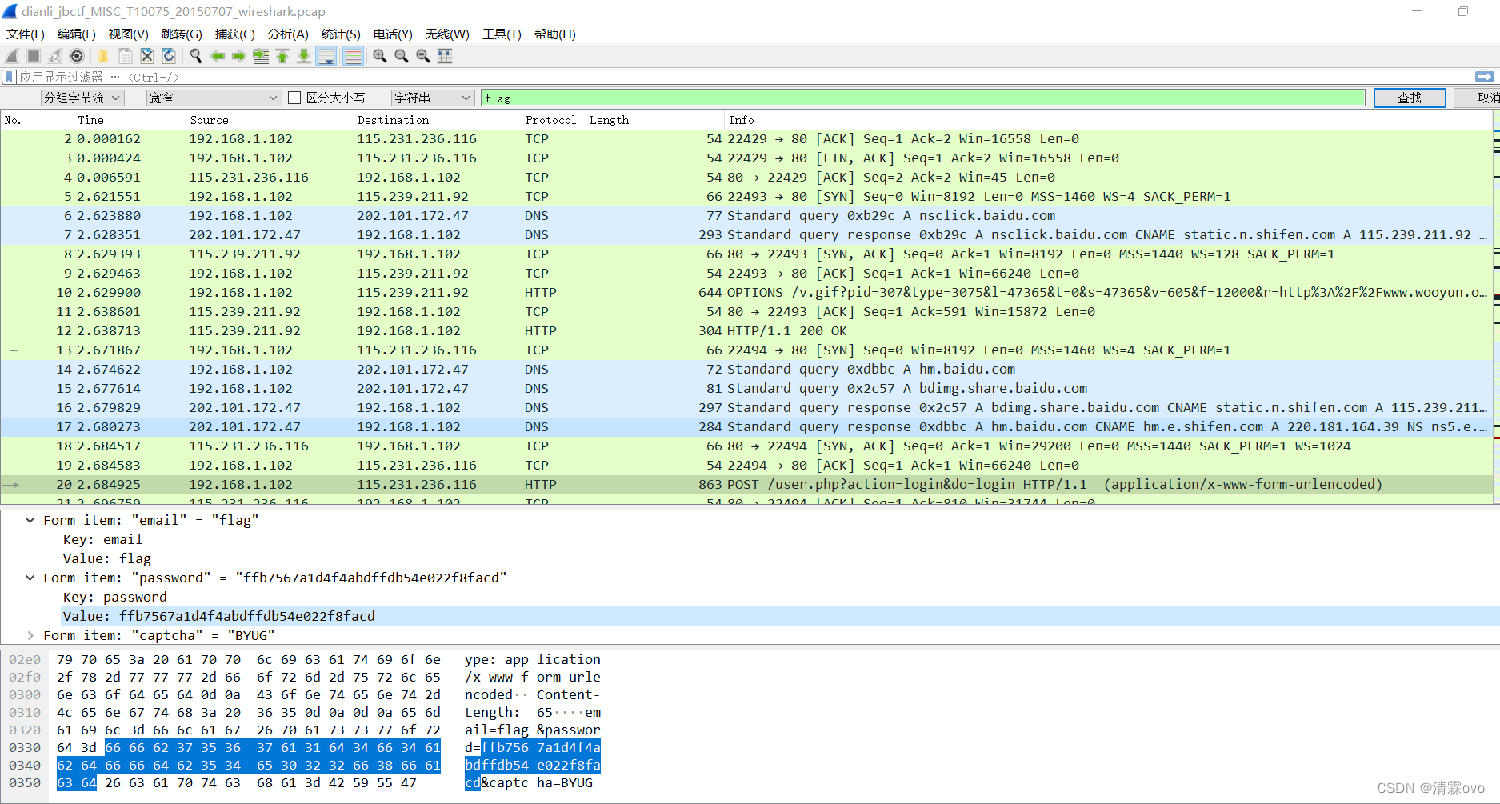Open the 编辑(E) menu
Image resolution: width=1500 pixels, height=804 pixels.
coord(76,34)
